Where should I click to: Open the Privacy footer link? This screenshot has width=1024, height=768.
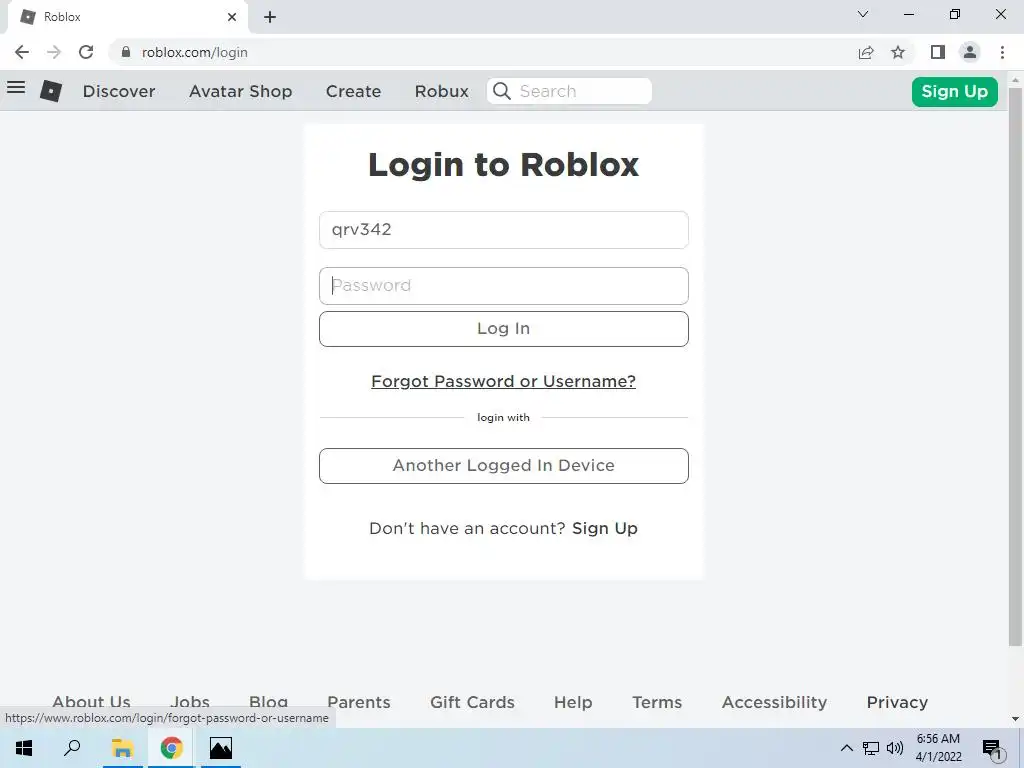(897, 702)
